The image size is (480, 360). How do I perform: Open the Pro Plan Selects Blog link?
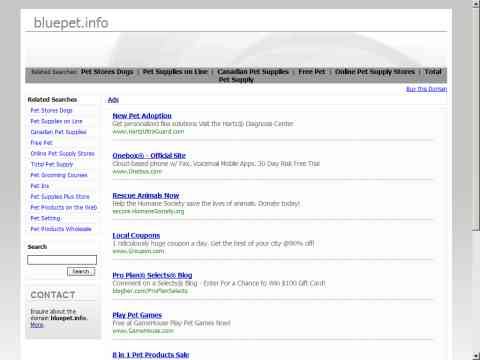[152, 275]
